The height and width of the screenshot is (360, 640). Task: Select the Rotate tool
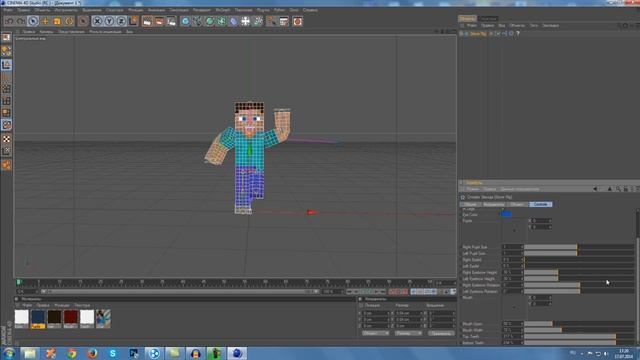click(69, 21)
